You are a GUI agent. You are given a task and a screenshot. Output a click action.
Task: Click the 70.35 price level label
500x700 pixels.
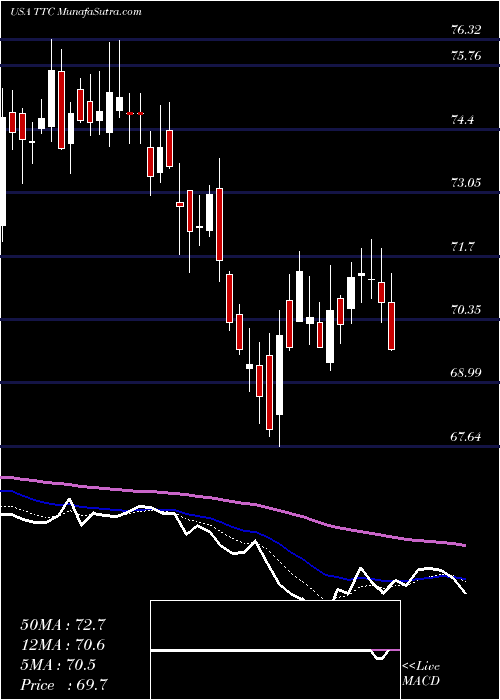point(466,309)
